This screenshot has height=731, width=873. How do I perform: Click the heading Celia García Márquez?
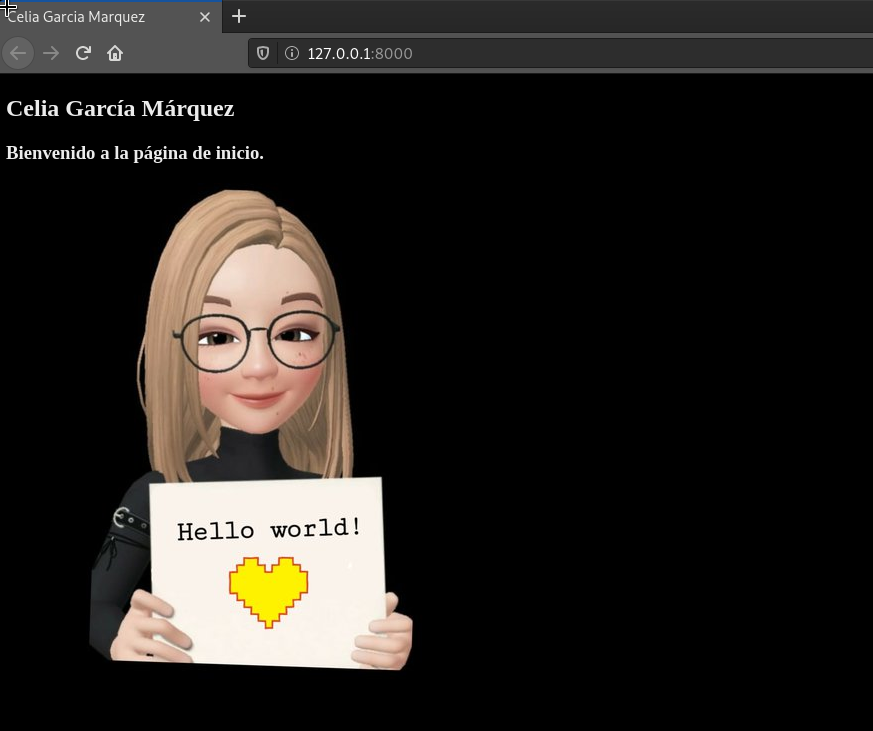[120, 108]
